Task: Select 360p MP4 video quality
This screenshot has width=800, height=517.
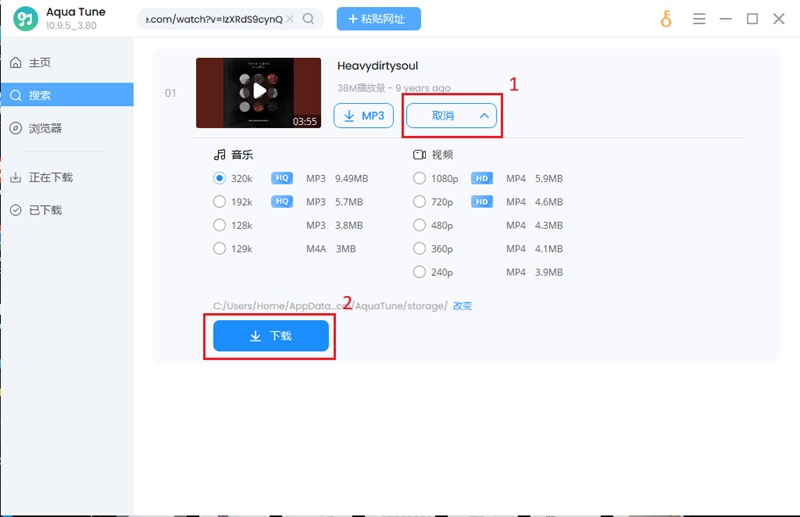Action: click(419, 249)
